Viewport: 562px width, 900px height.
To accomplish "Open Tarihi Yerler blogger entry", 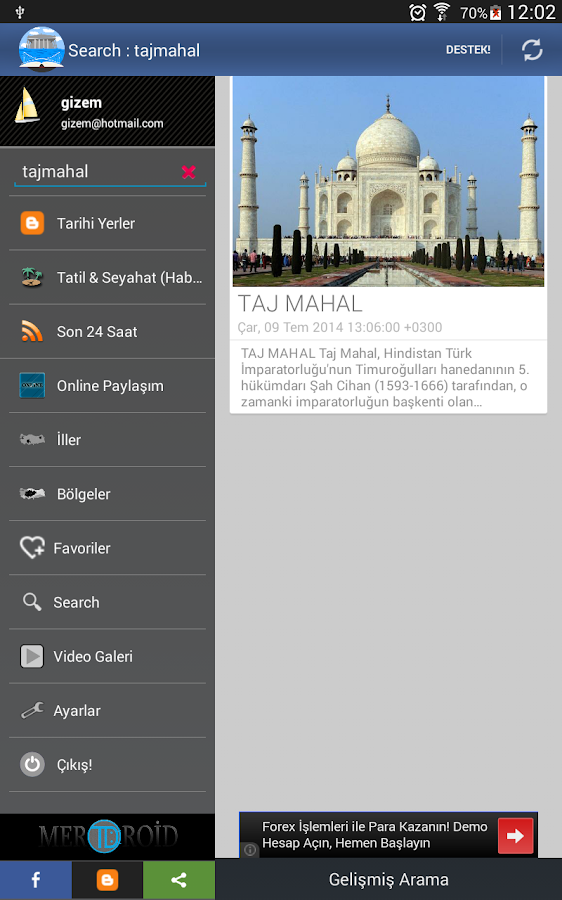I will coord(107,223).
